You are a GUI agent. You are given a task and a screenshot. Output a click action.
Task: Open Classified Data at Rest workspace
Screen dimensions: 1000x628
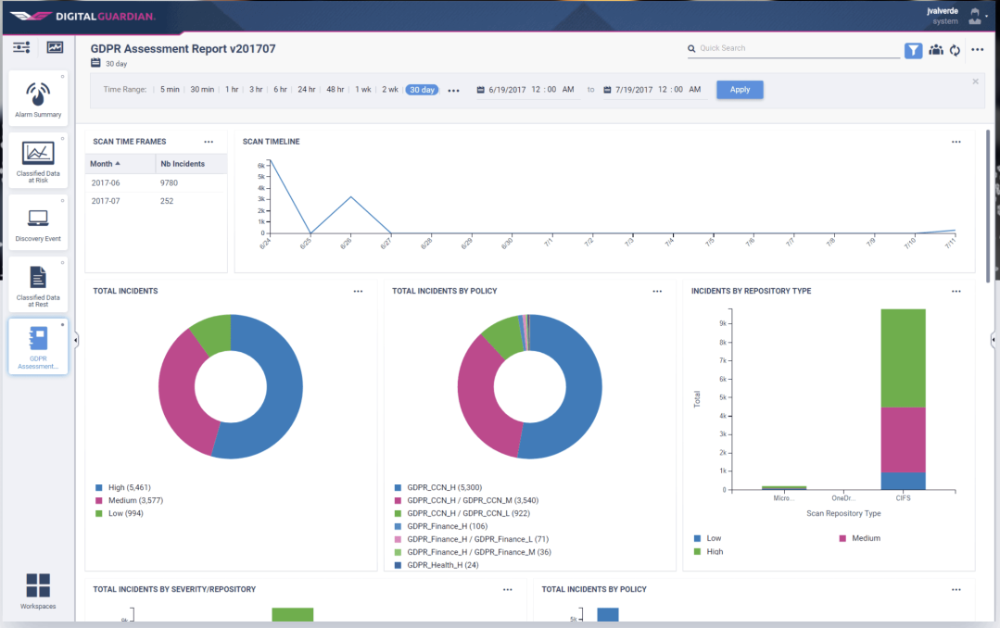coord(38,284)
